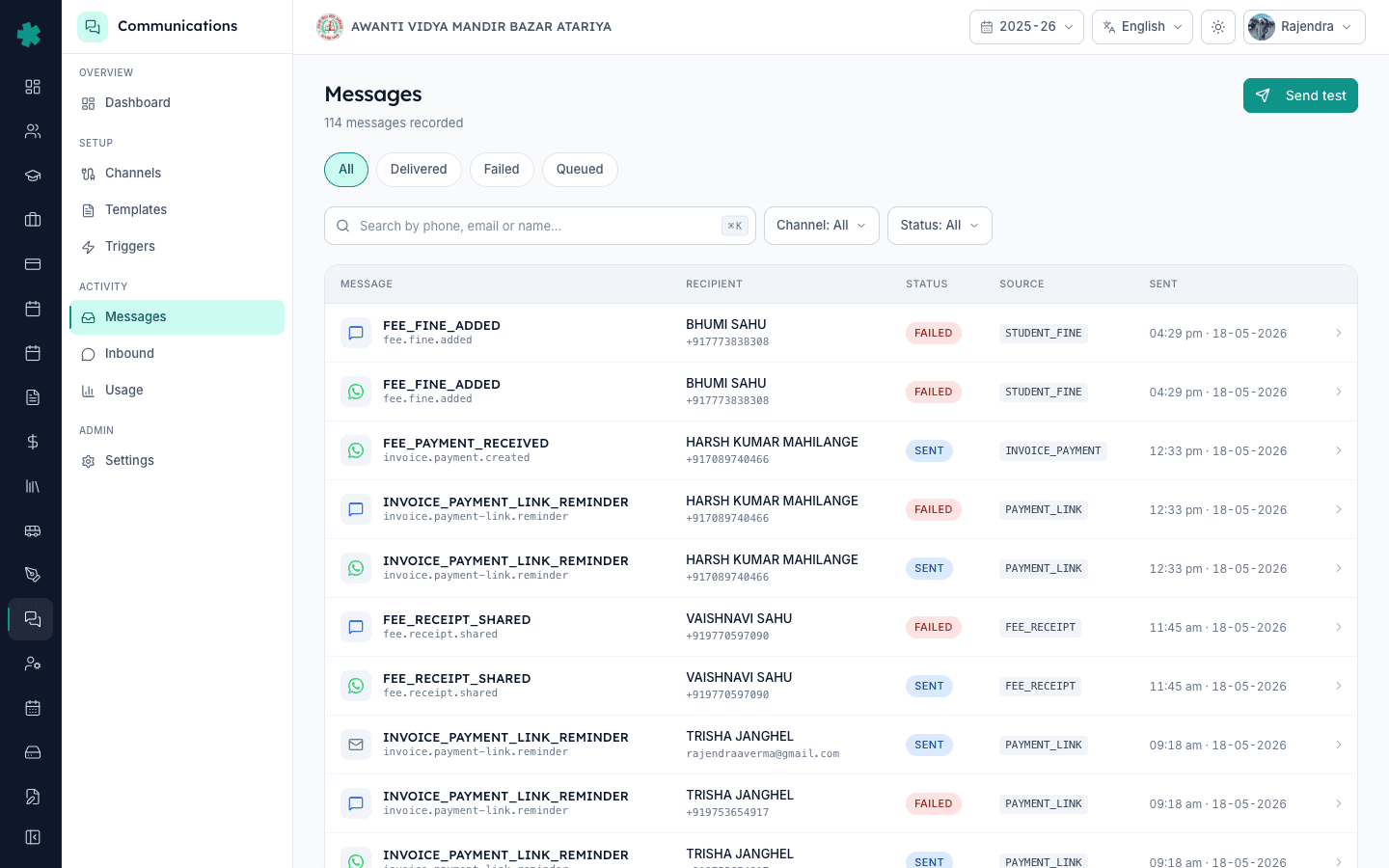Open the dashboard grid icon in left rail
The width and height of the screenshot is (1389, 868).
33,87
